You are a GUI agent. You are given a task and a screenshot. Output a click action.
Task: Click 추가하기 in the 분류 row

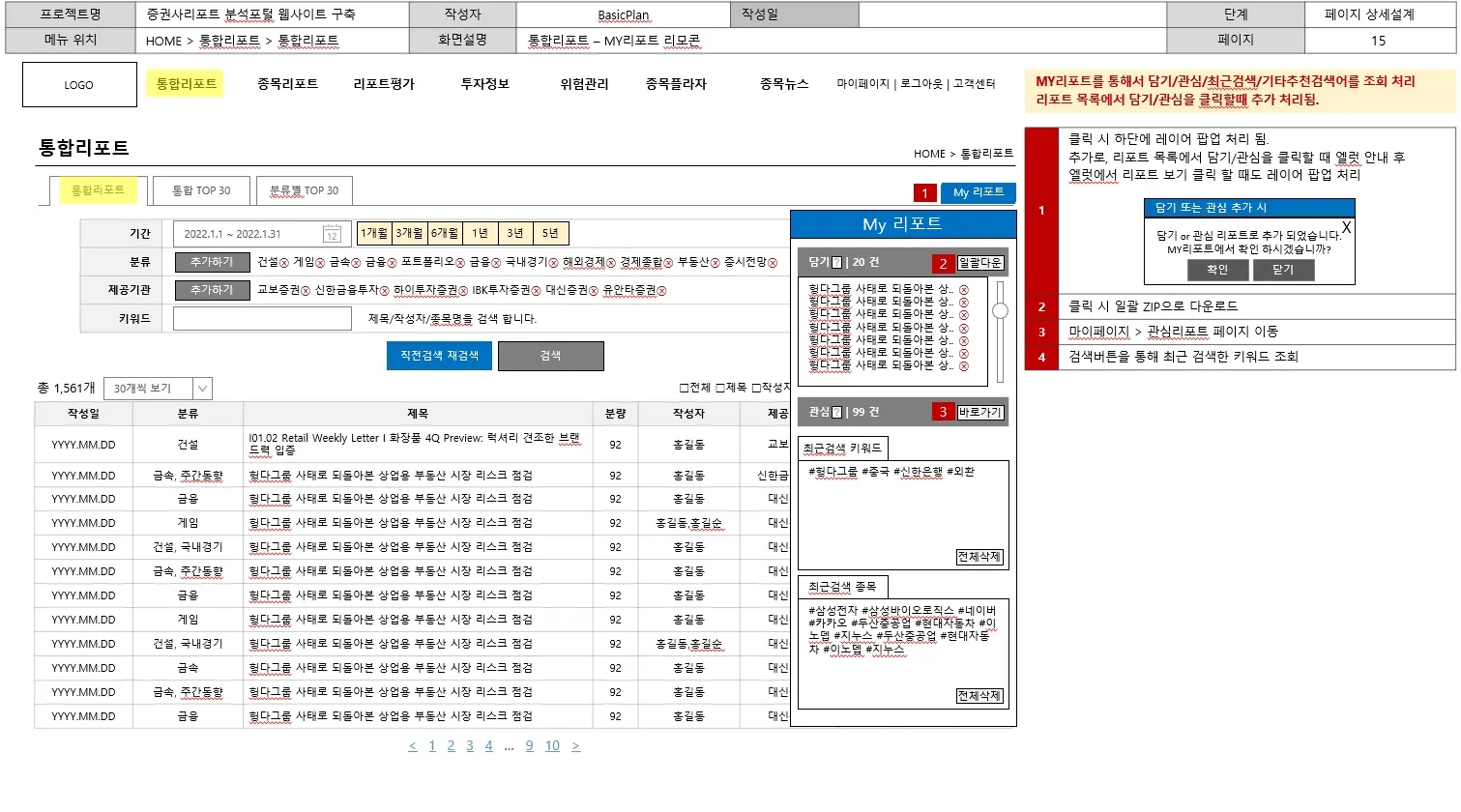(212, 262)
